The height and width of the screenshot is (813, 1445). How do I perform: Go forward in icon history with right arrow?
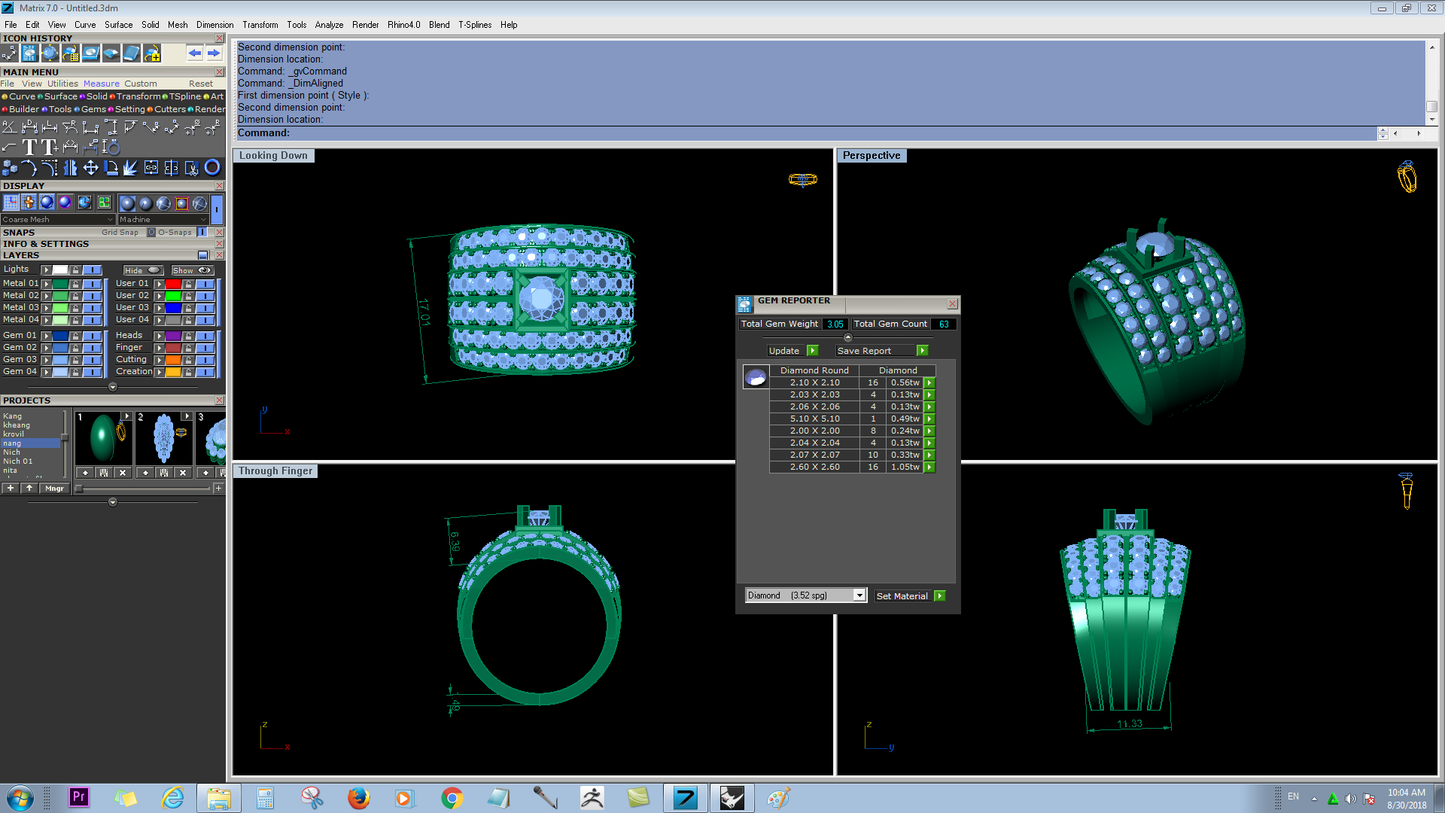(213, 53)
